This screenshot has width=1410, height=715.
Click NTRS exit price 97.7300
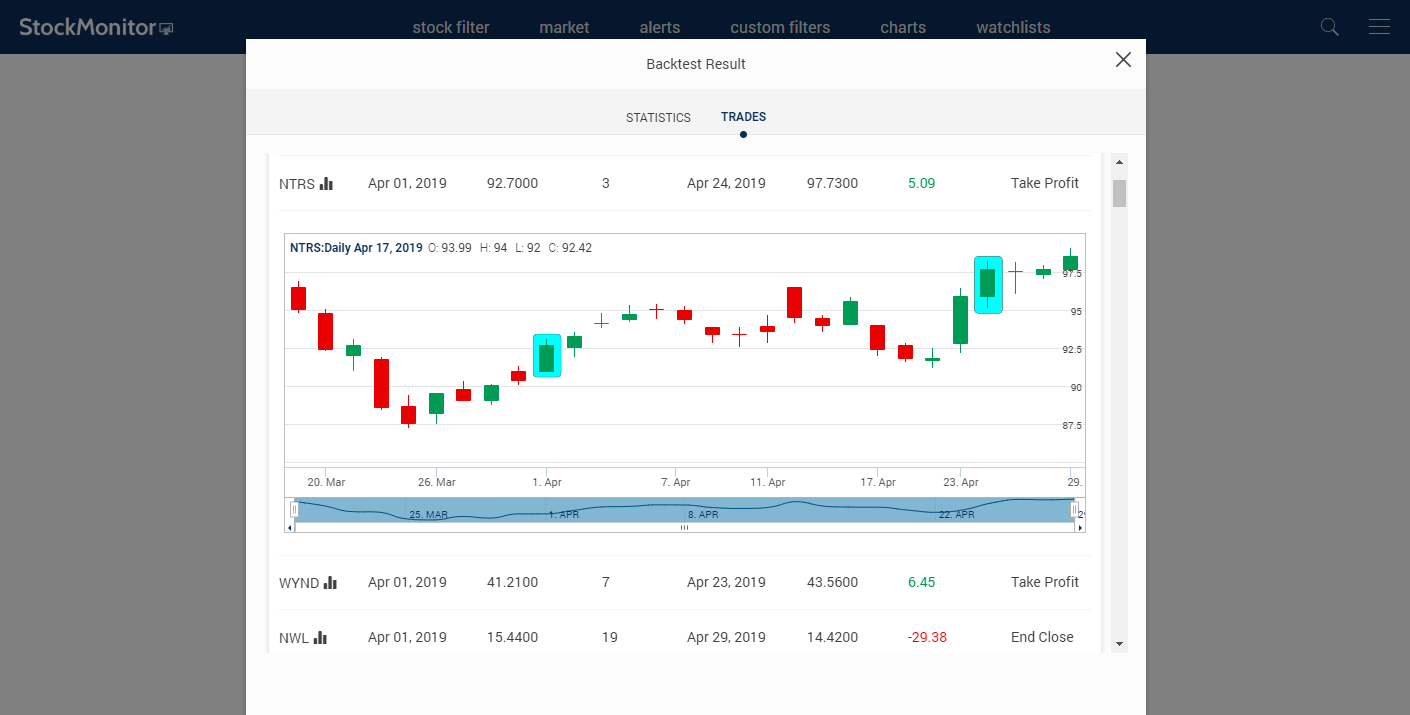[x=832, y=183]
